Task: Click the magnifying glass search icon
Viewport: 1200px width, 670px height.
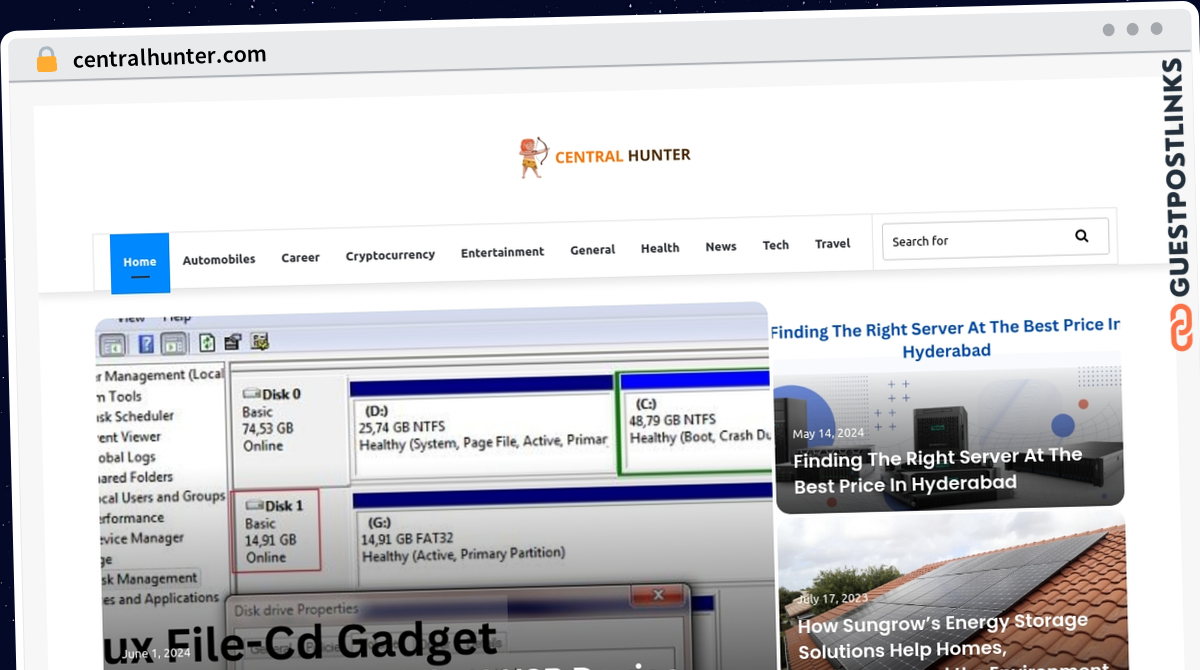Action: [1081, 236]
